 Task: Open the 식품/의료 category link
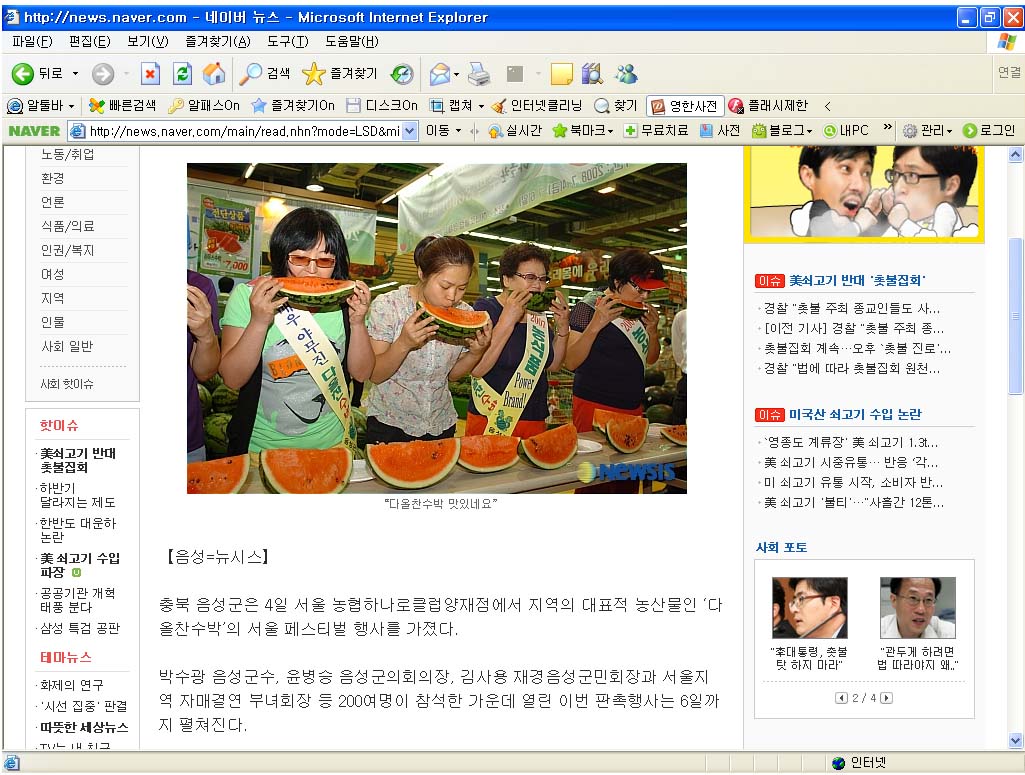tap(67, 226)
